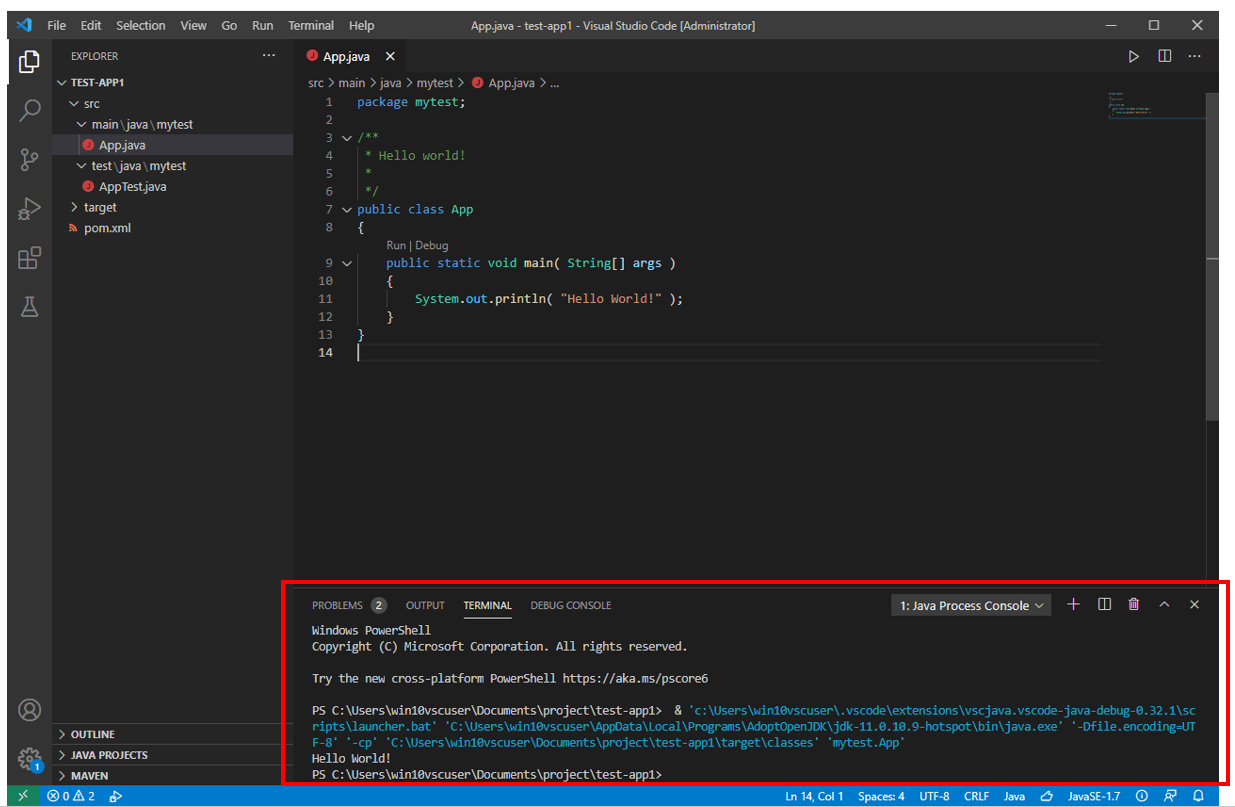Open the Terminal menu
1235x807 pixels.
click(x=310, y=25)
